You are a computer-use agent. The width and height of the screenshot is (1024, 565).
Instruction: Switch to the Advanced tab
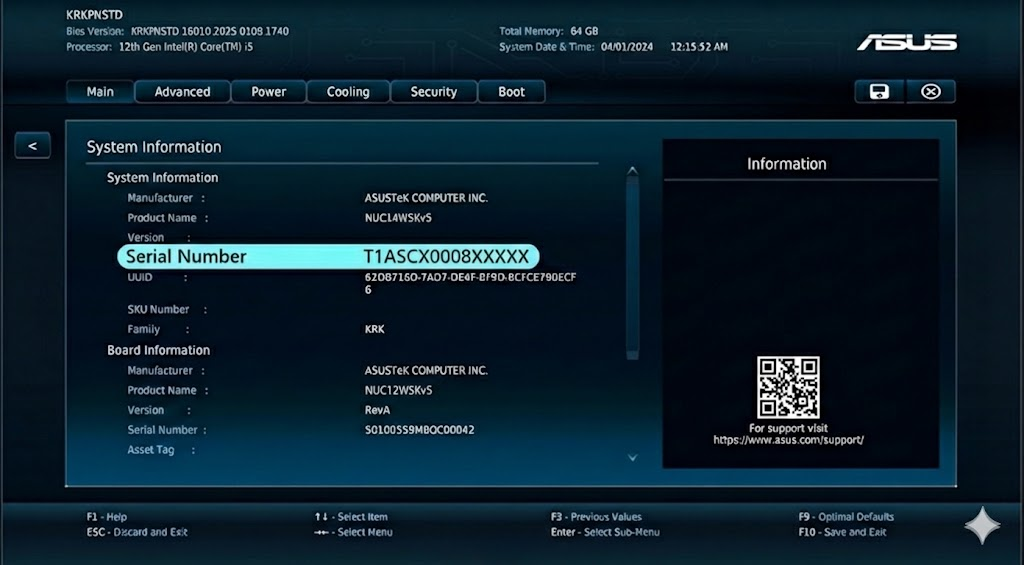[182, 92]
